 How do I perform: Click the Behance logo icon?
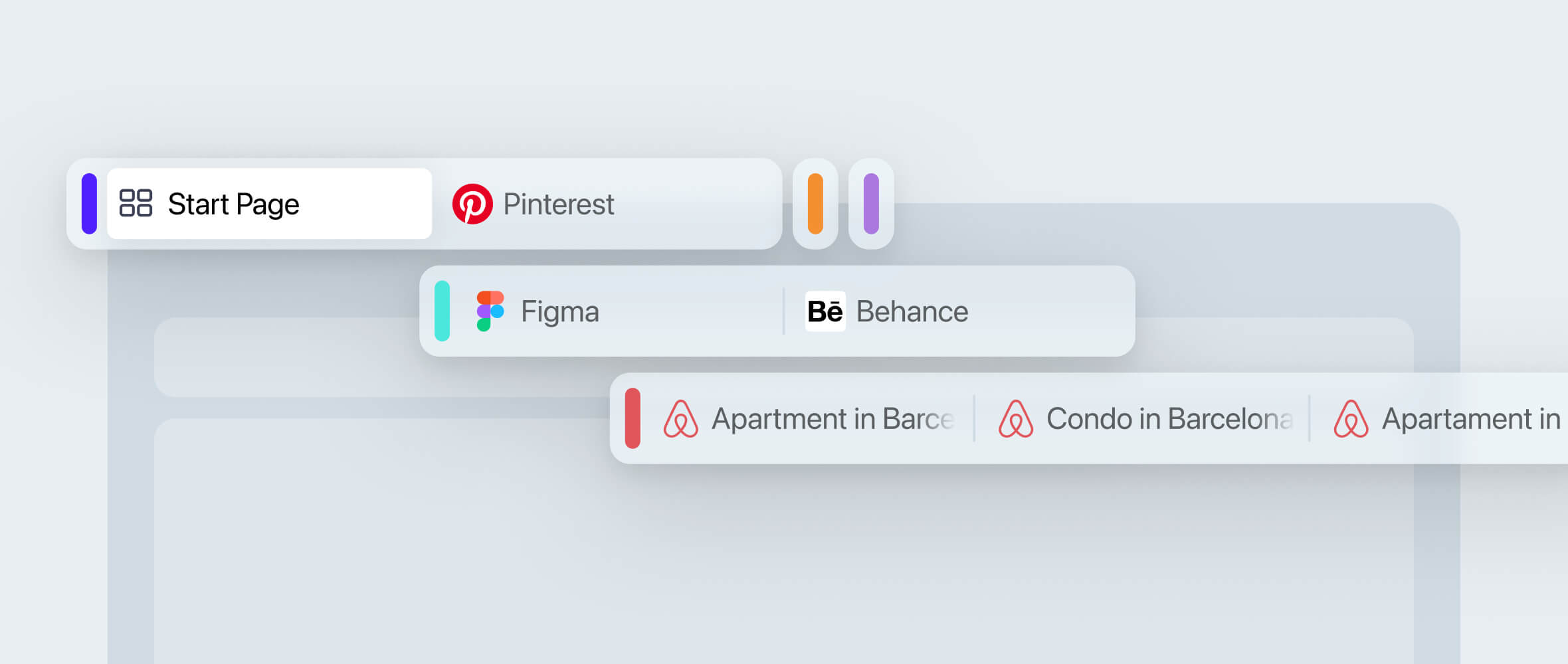tap(824, 311)
